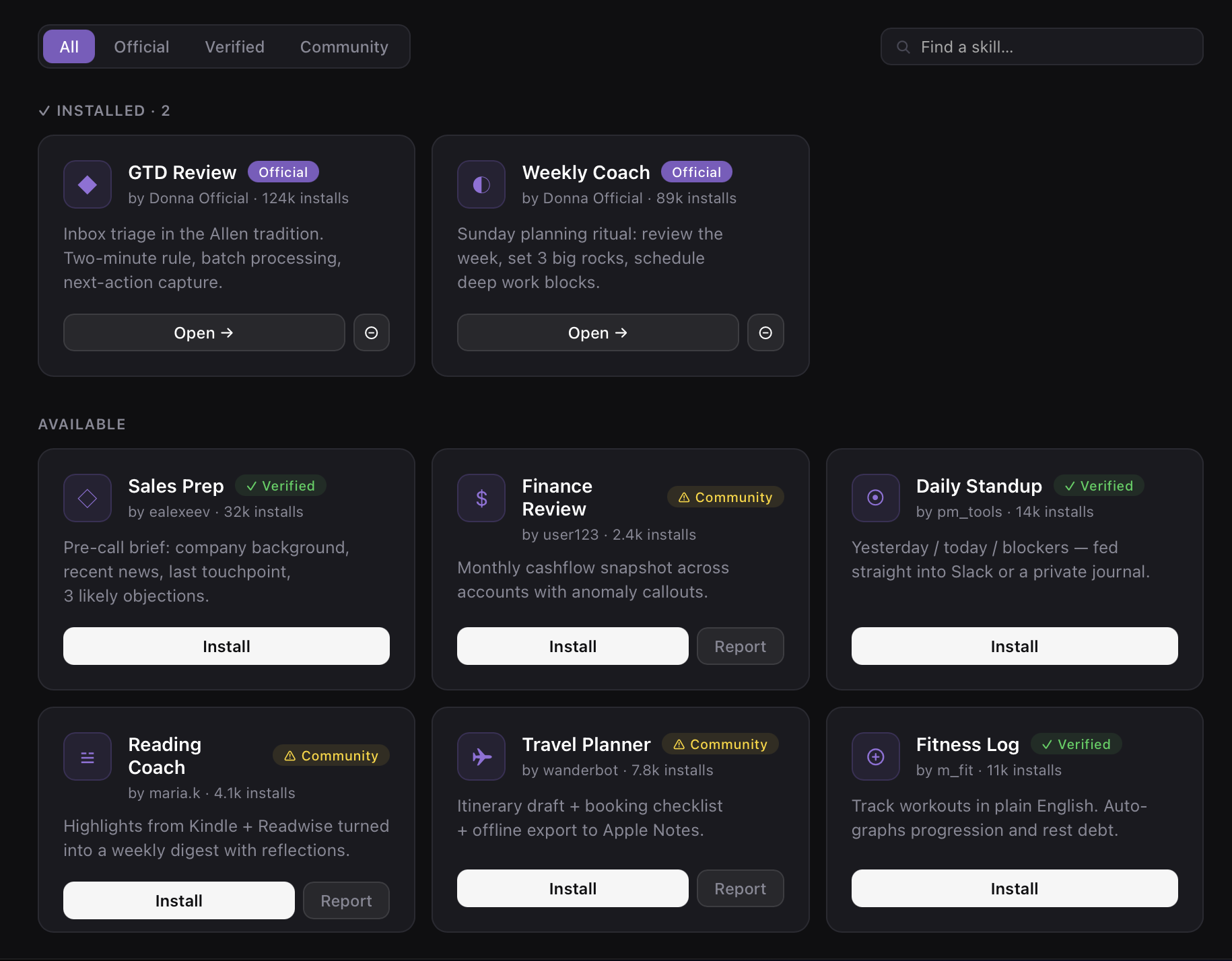Install the Fitness Log skill
This screenshot has width=1232, height=961.
[1015, 888]
